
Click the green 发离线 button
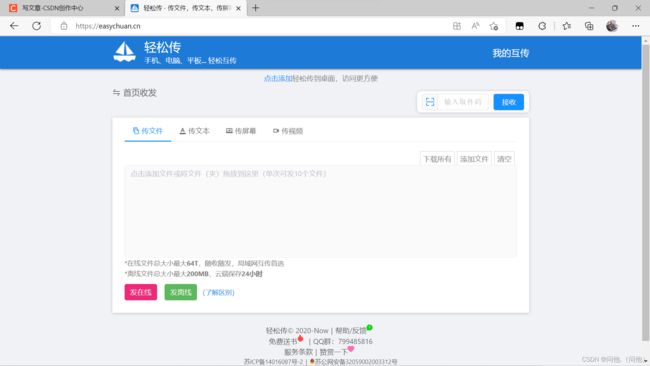pos(181,292)
